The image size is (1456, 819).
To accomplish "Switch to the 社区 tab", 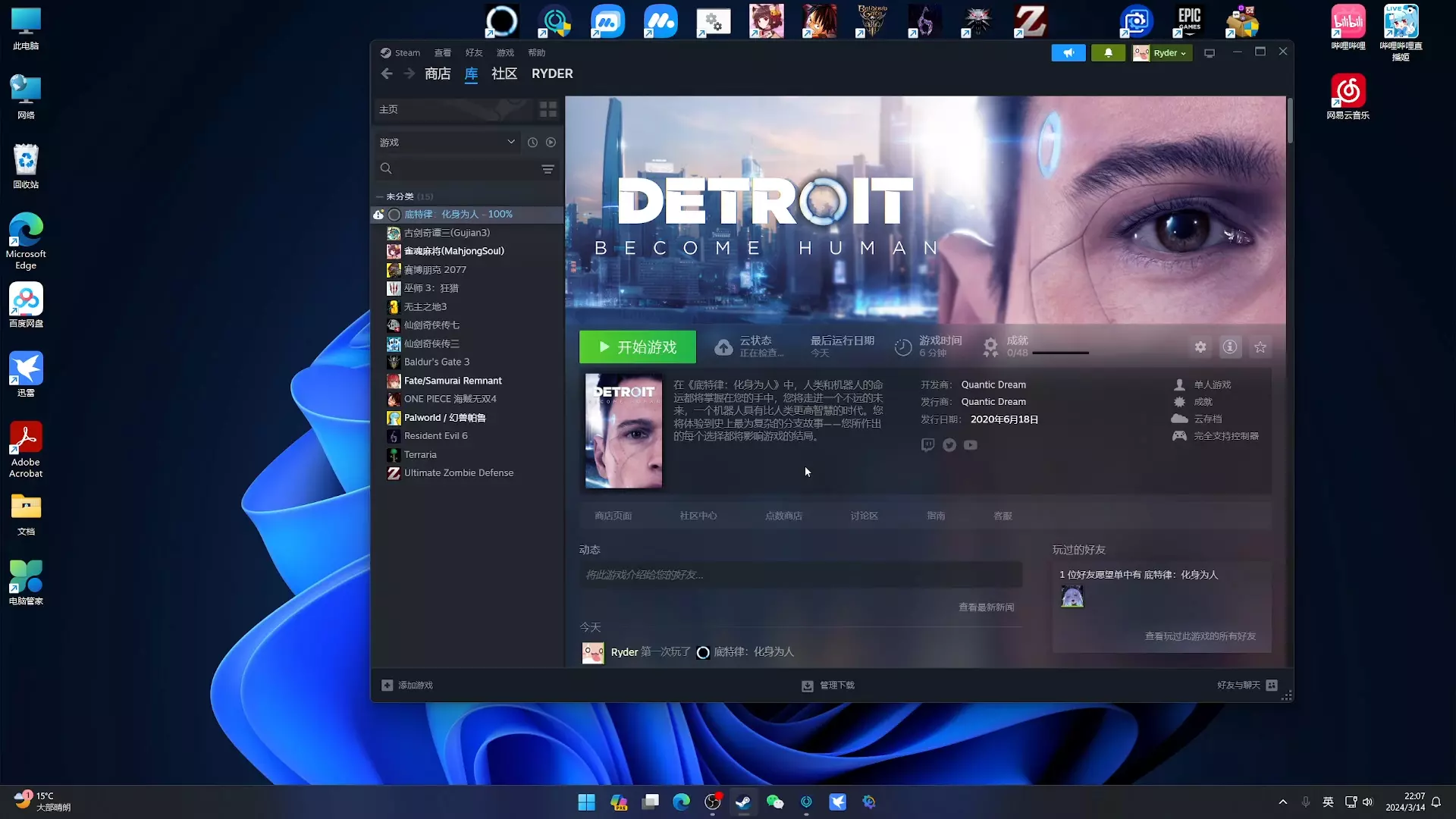I will 504,74.
